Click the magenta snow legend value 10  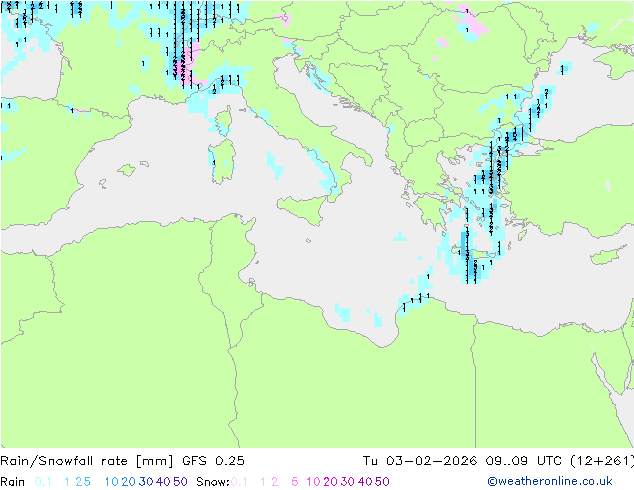pos(313,482)
